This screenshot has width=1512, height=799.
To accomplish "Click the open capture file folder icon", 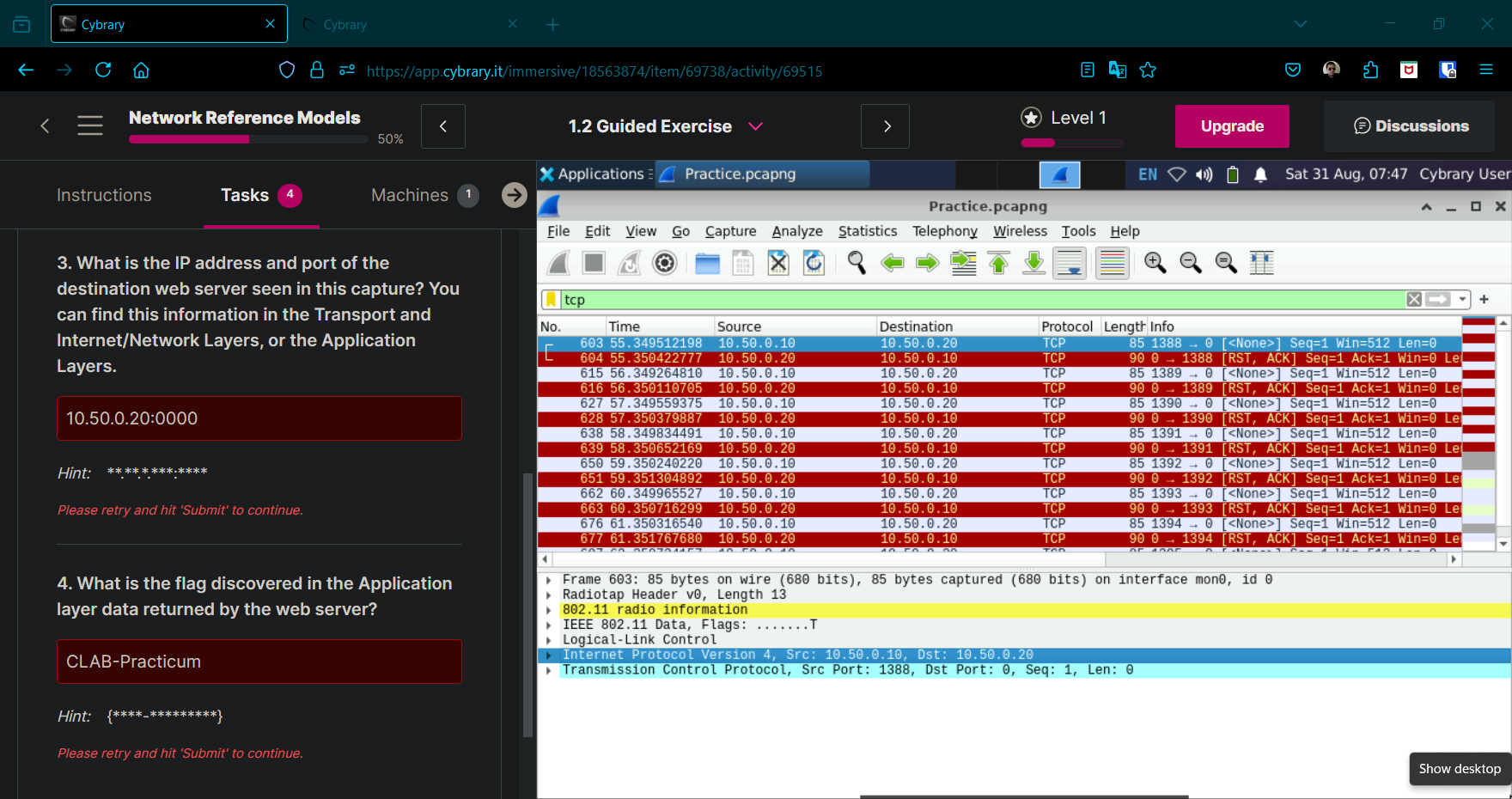I will tap(707, 263).
